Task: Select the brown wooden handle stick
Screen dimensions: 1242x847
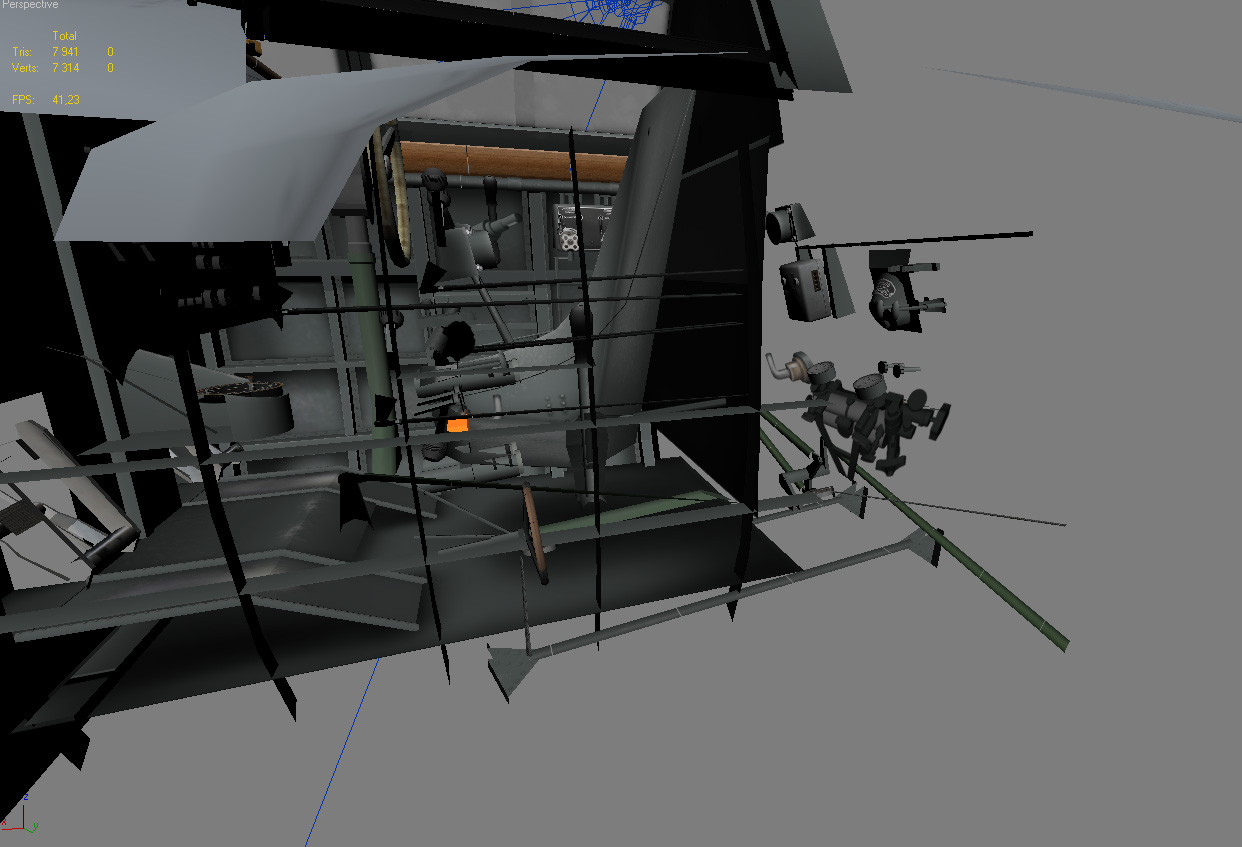Action: tap(535, 532)
